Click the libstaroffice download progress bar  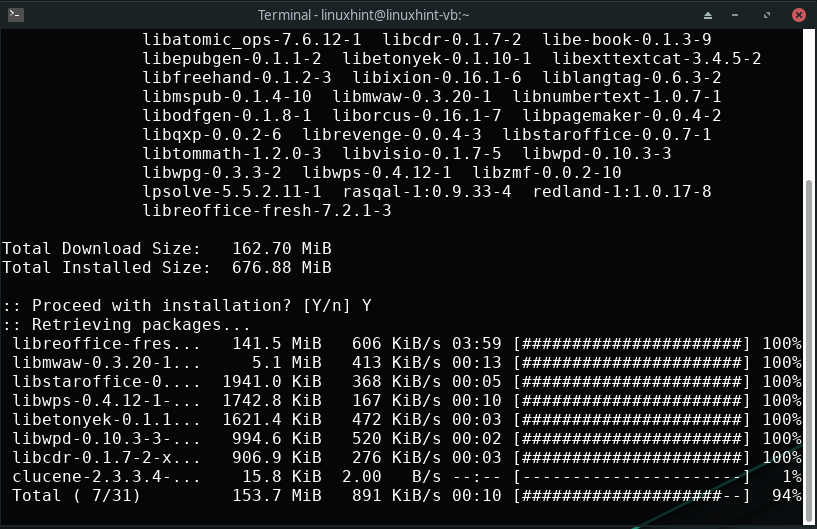point(632,382)
